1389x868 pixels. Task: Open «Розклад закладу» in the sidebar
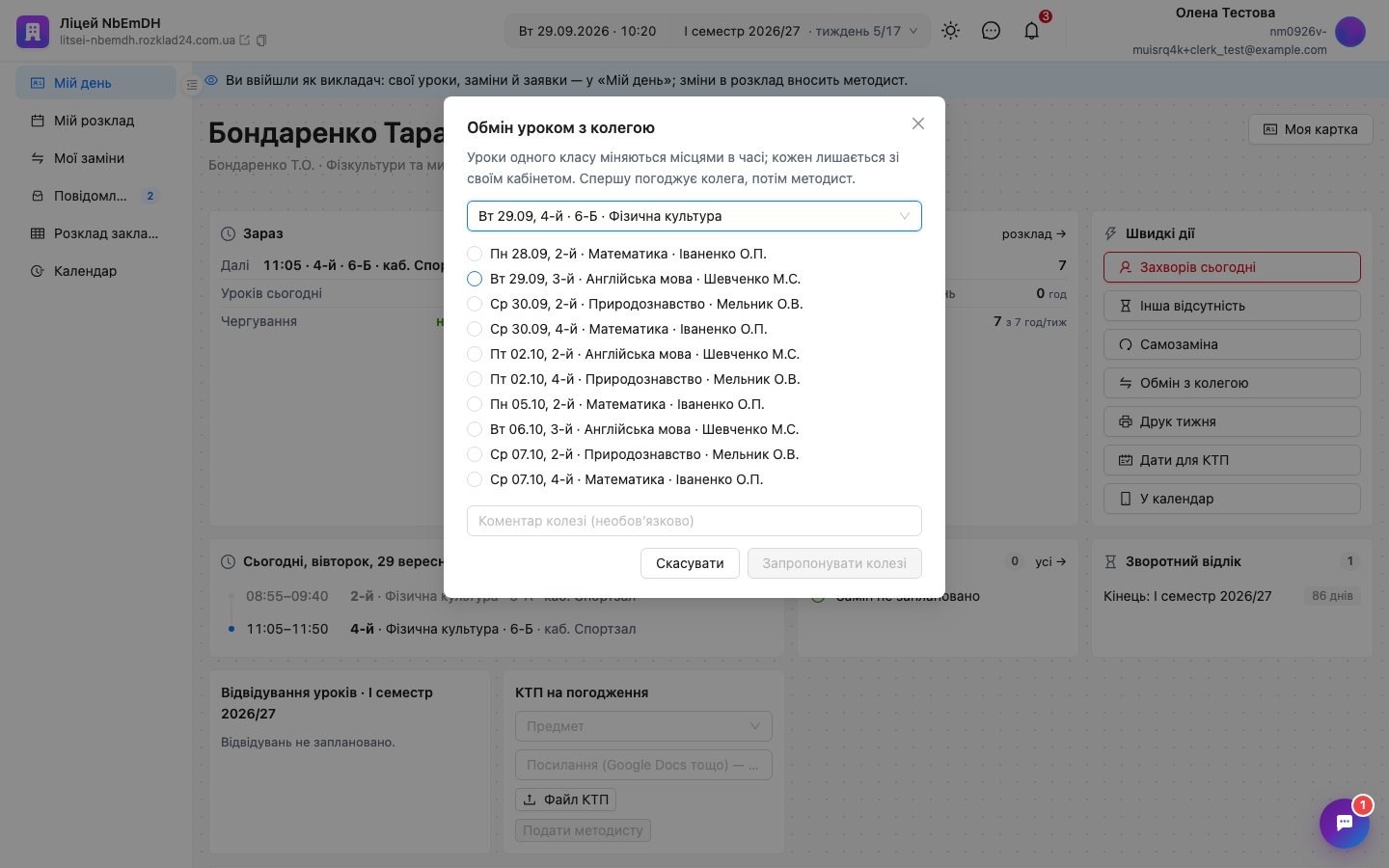95,233
